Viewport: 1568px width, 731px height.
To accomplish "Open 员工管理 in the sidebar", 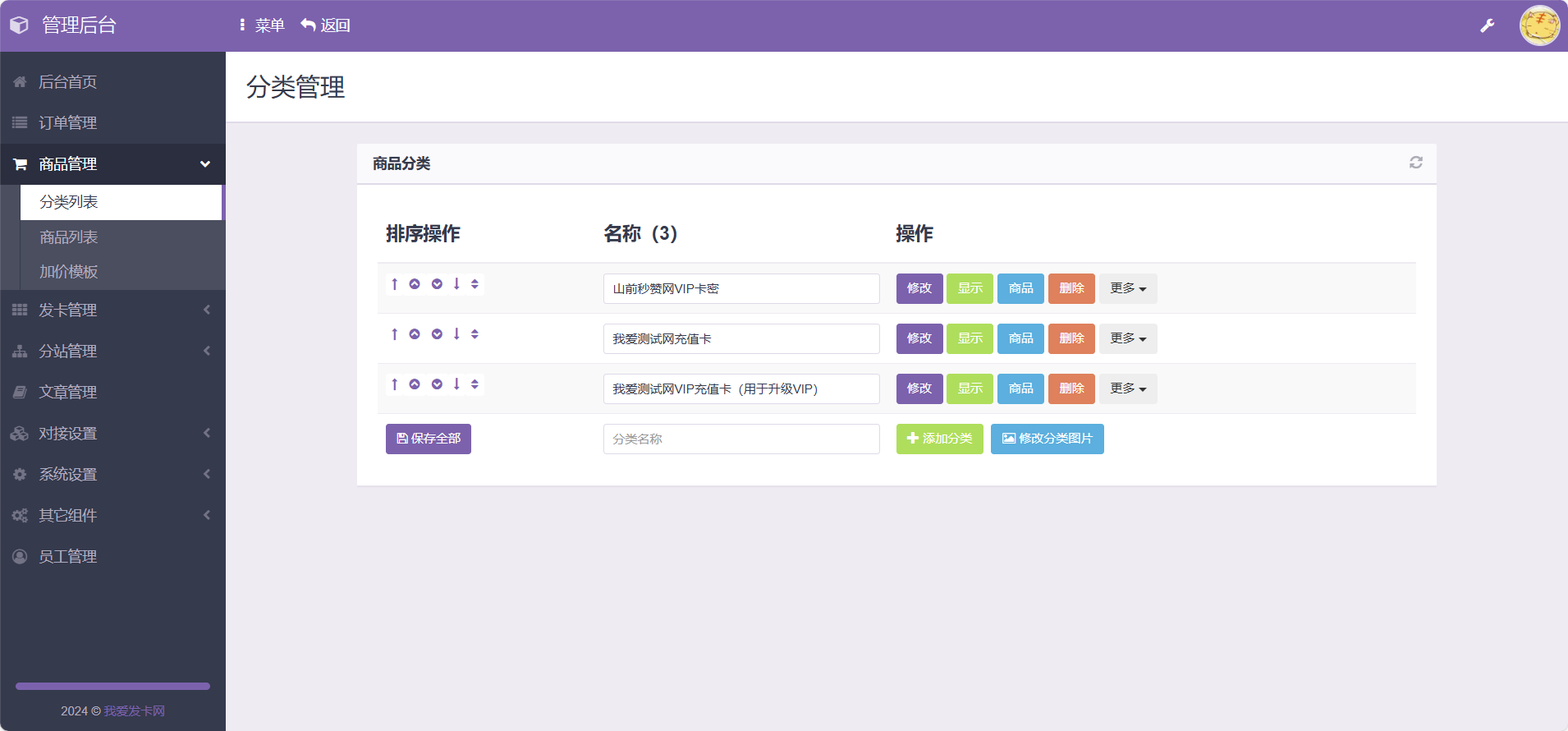I will click(x=112, y=556).
